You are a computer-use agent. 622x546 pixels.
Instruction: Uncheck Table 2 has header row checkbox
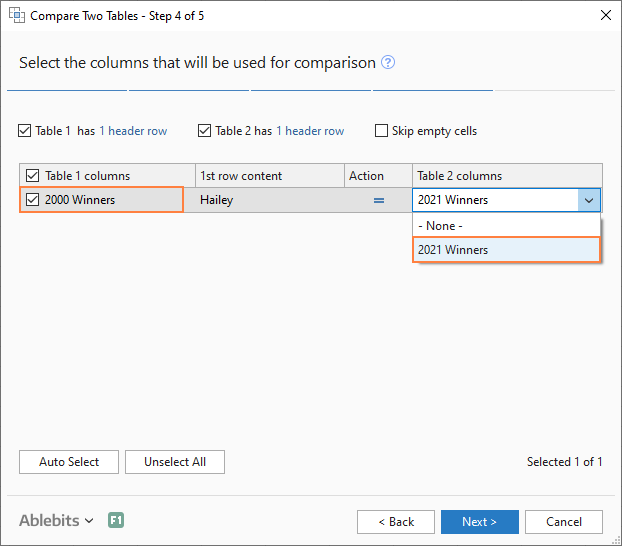(205, 131)
